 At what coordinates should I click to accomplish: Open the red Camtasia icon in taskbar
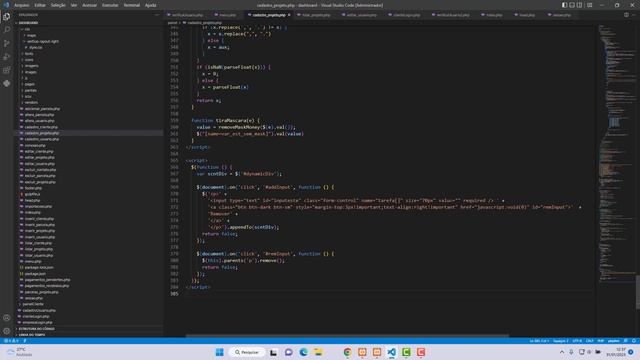[x=421, y=352]
